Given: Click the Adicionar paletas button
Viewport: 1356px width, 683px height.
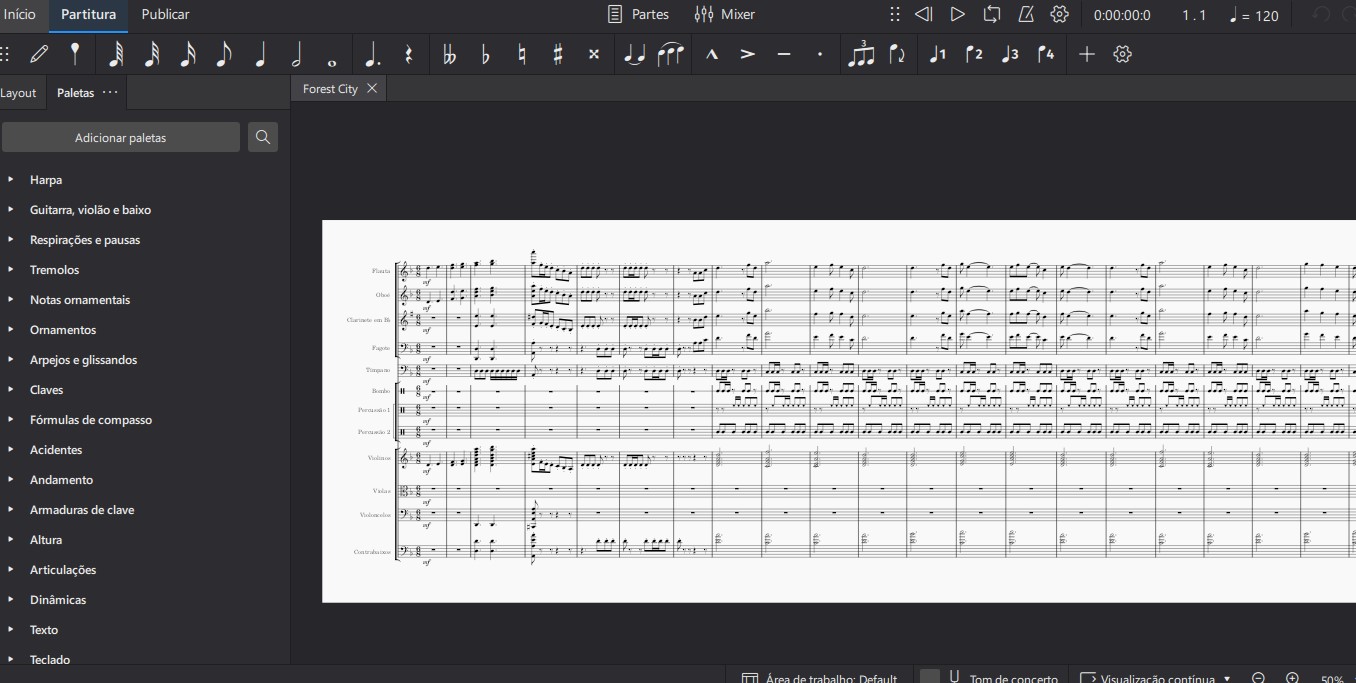Looking at the screenshot, I should pos(121,138).
